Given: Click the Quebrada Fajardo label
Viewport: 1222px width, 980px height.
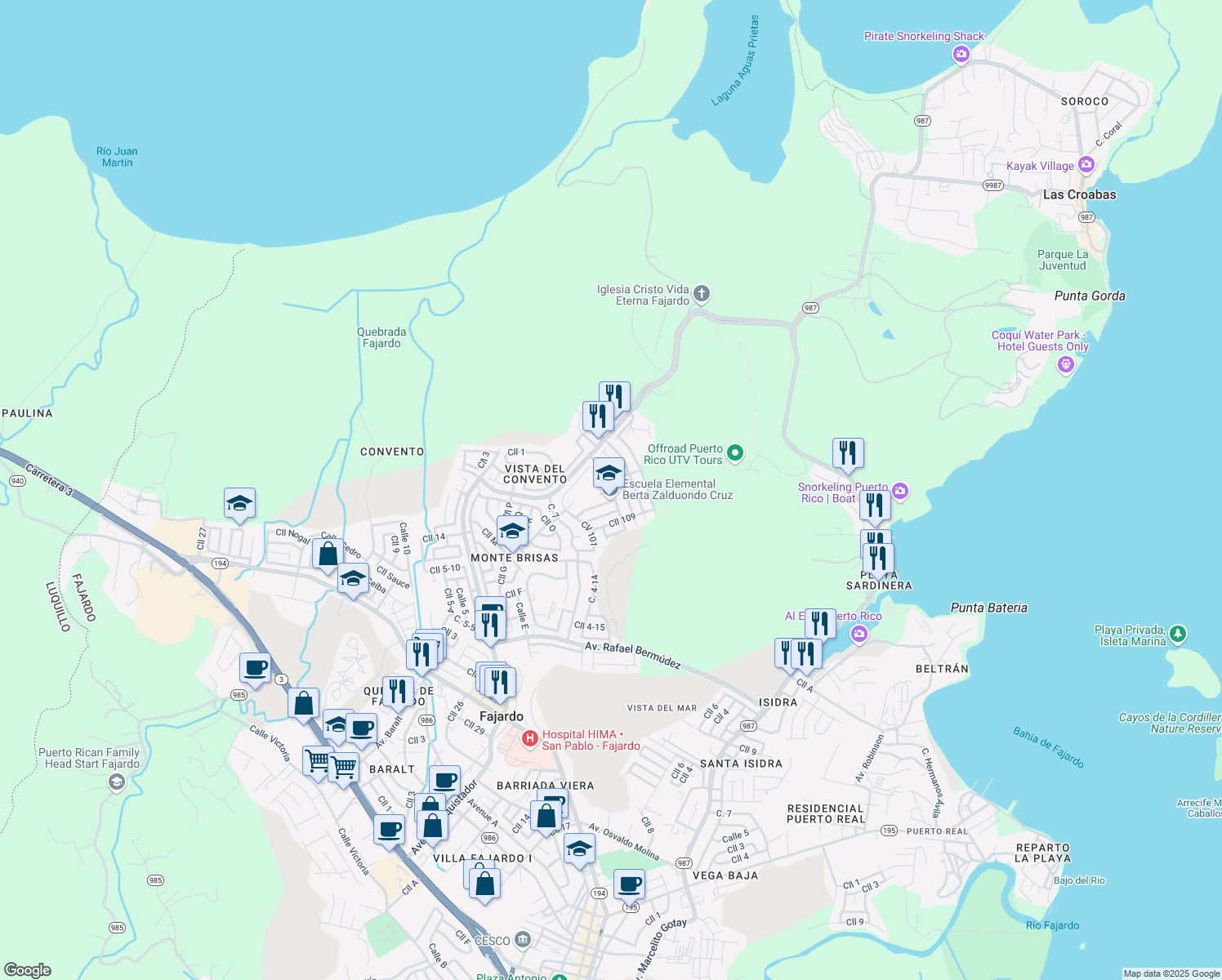Looking at the screenshot, I should (381, 337).
